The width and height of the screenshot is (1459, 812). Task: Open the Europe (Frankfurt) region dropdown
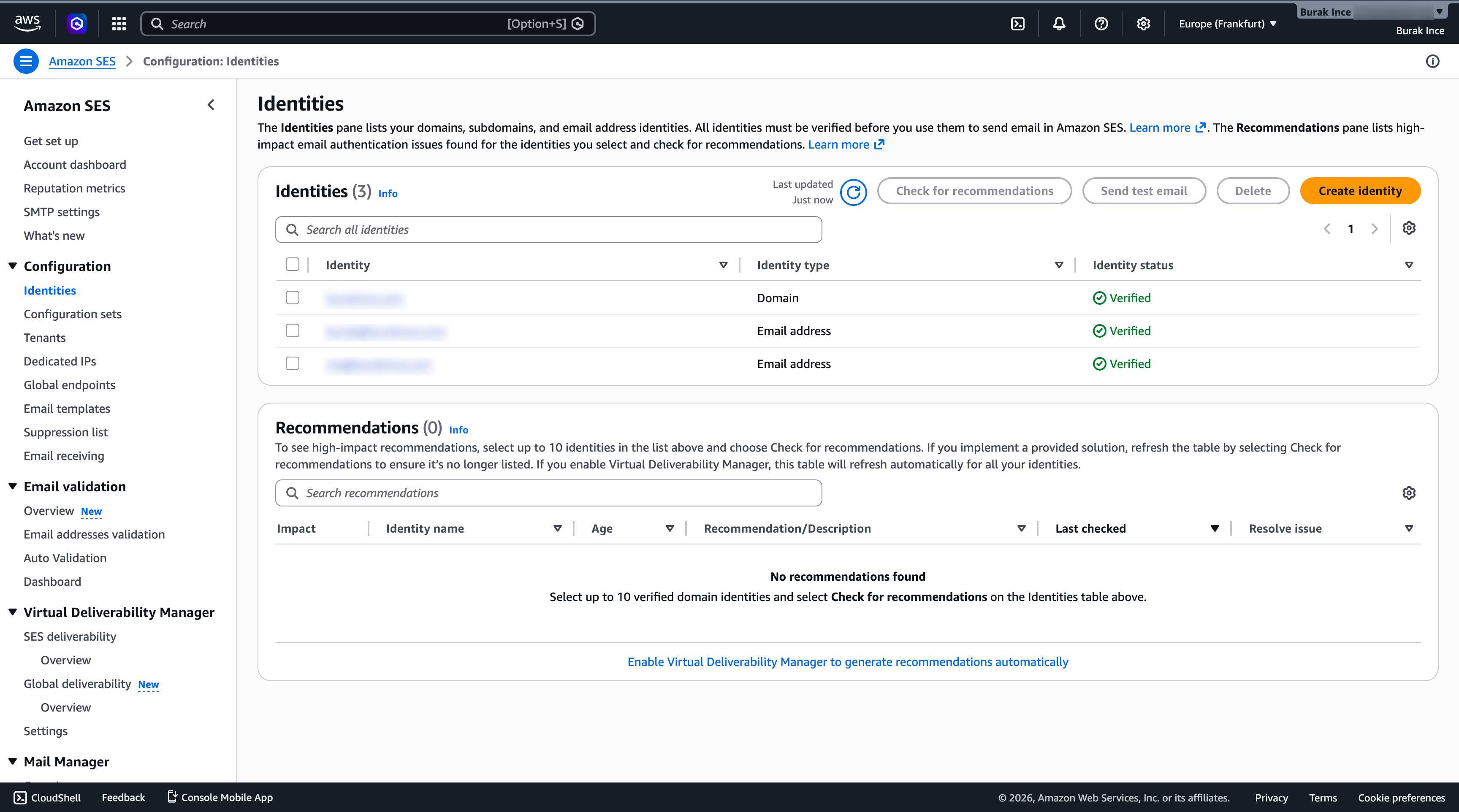point(1228,24)
